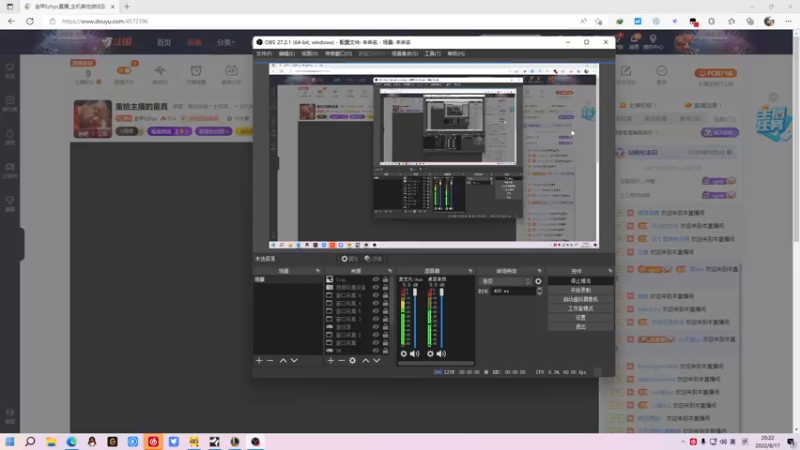Open the 视图(V) menu in OBS
The height and width of the screenshot is (450, 800).
point(309,54)
